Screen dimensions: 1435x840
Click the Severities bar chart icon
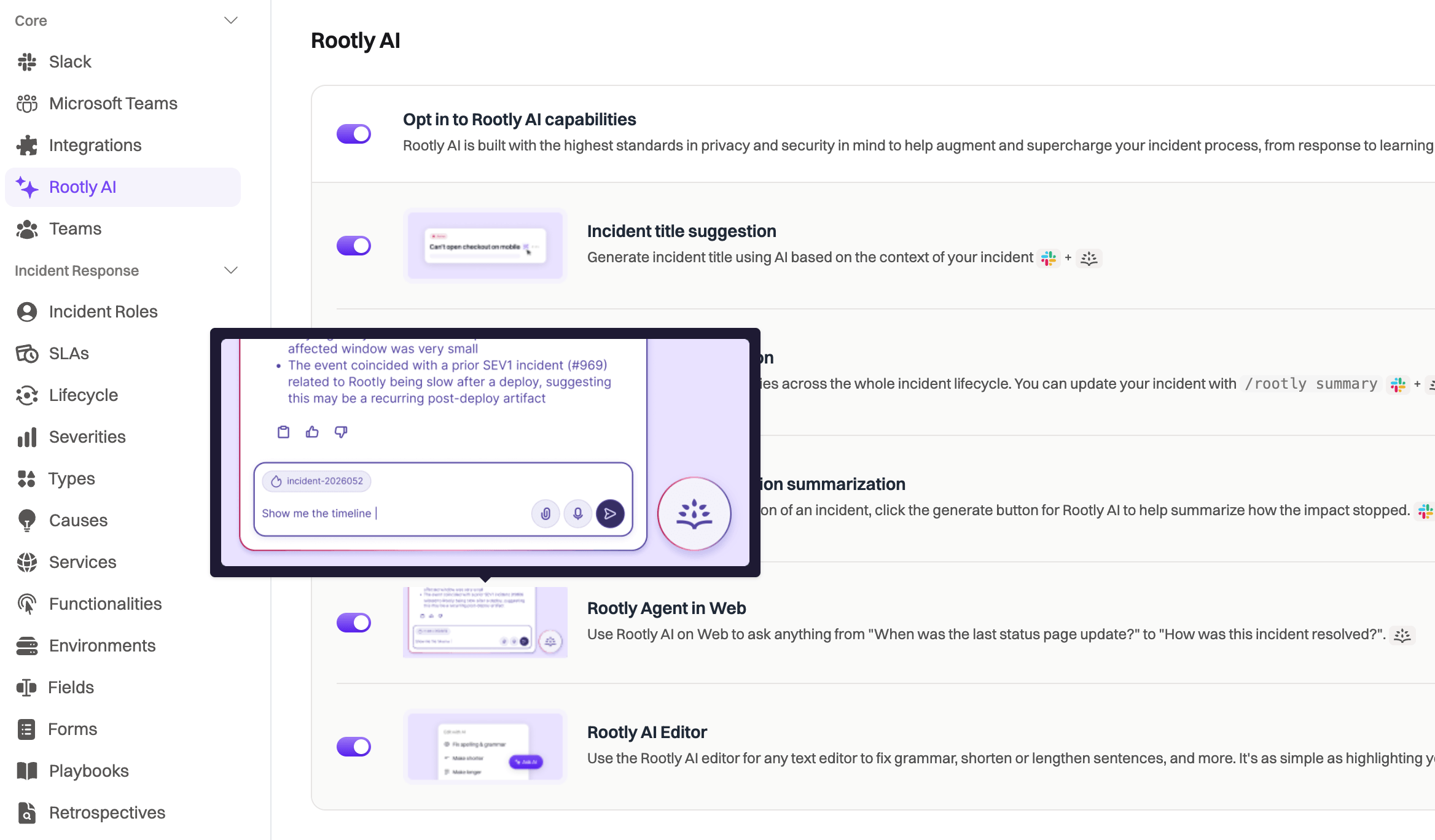27,437
